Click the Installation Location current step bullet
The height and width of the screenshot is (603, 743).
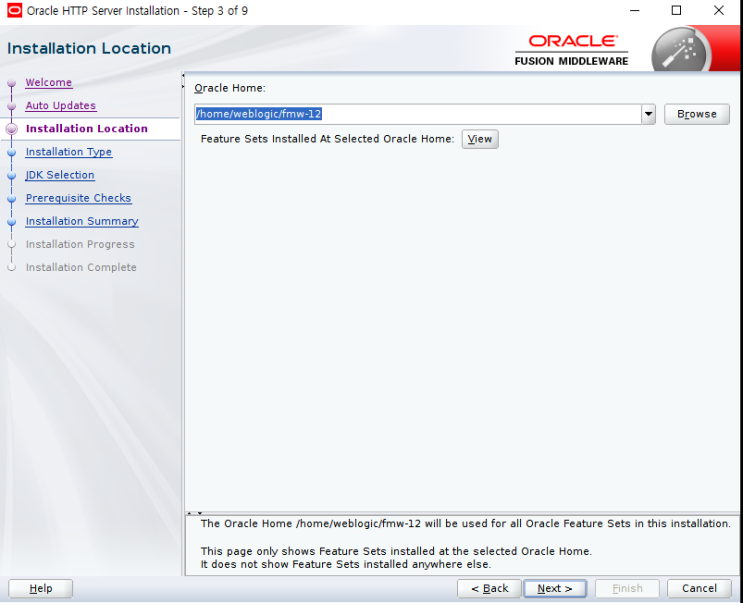click(12, 129)
